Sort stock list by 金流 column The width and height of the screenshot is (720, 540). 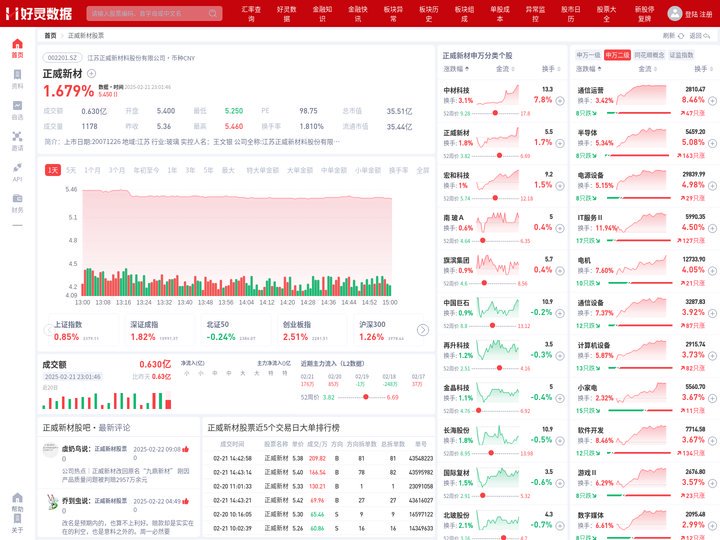coord(505,69)
